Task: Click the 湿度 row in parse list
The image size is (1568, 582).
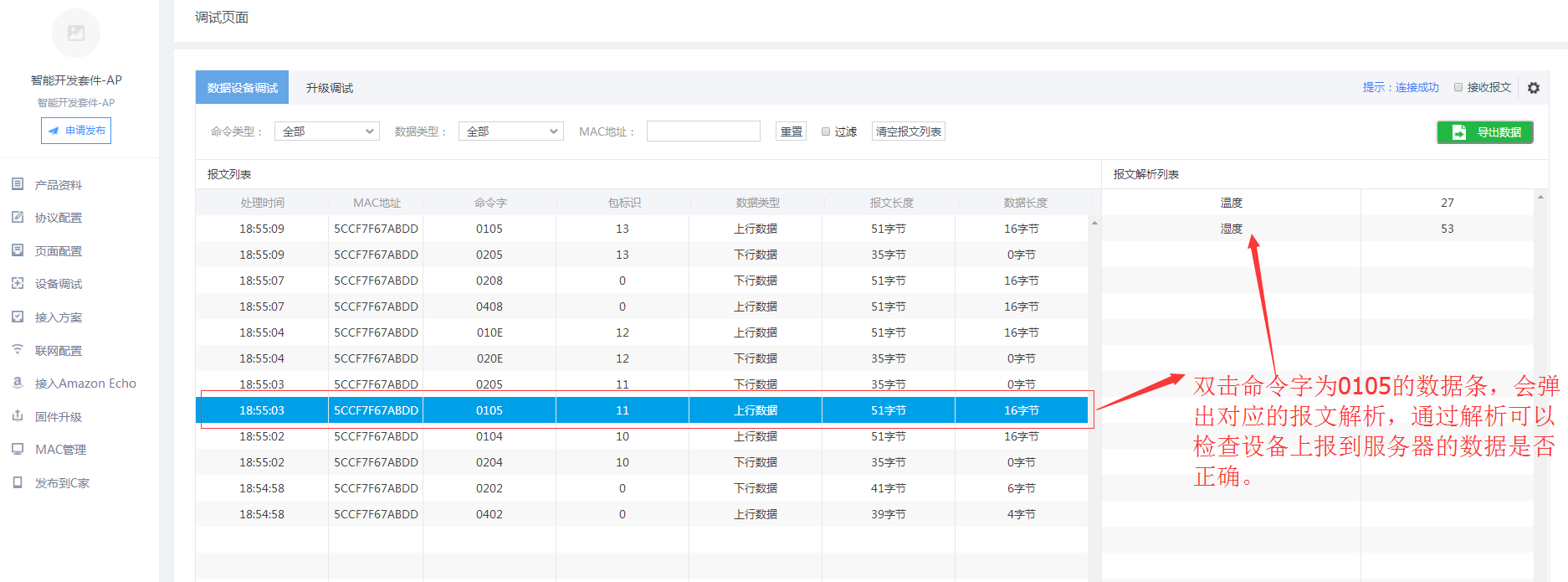Action: coord(1318,229)
